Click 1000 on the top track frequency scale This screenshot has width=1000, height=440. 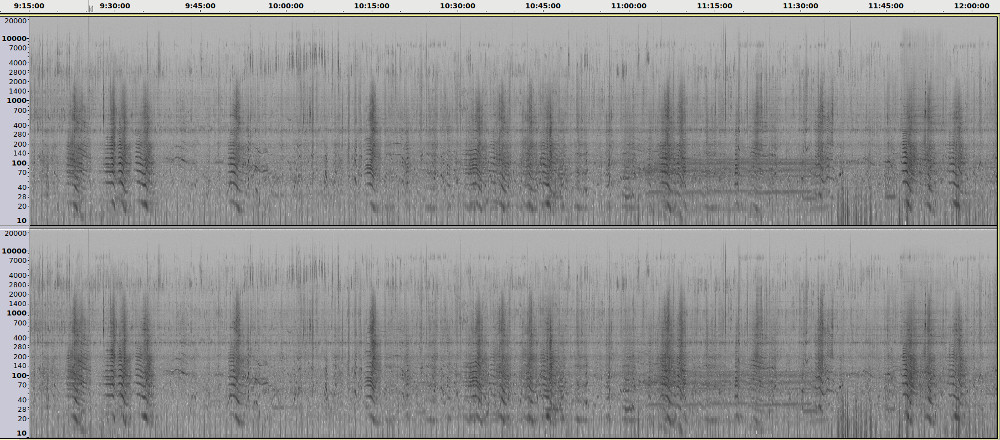(17, 100)
